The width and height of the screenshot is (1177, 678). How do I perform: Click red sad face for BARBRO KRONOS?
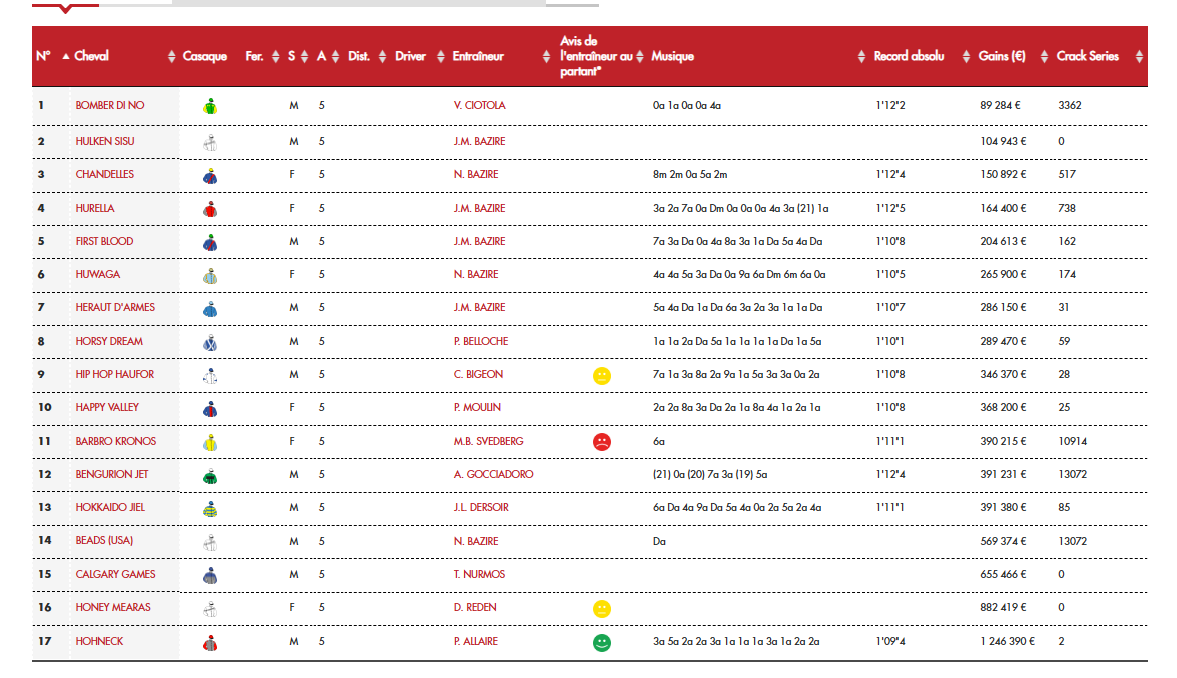602,441
